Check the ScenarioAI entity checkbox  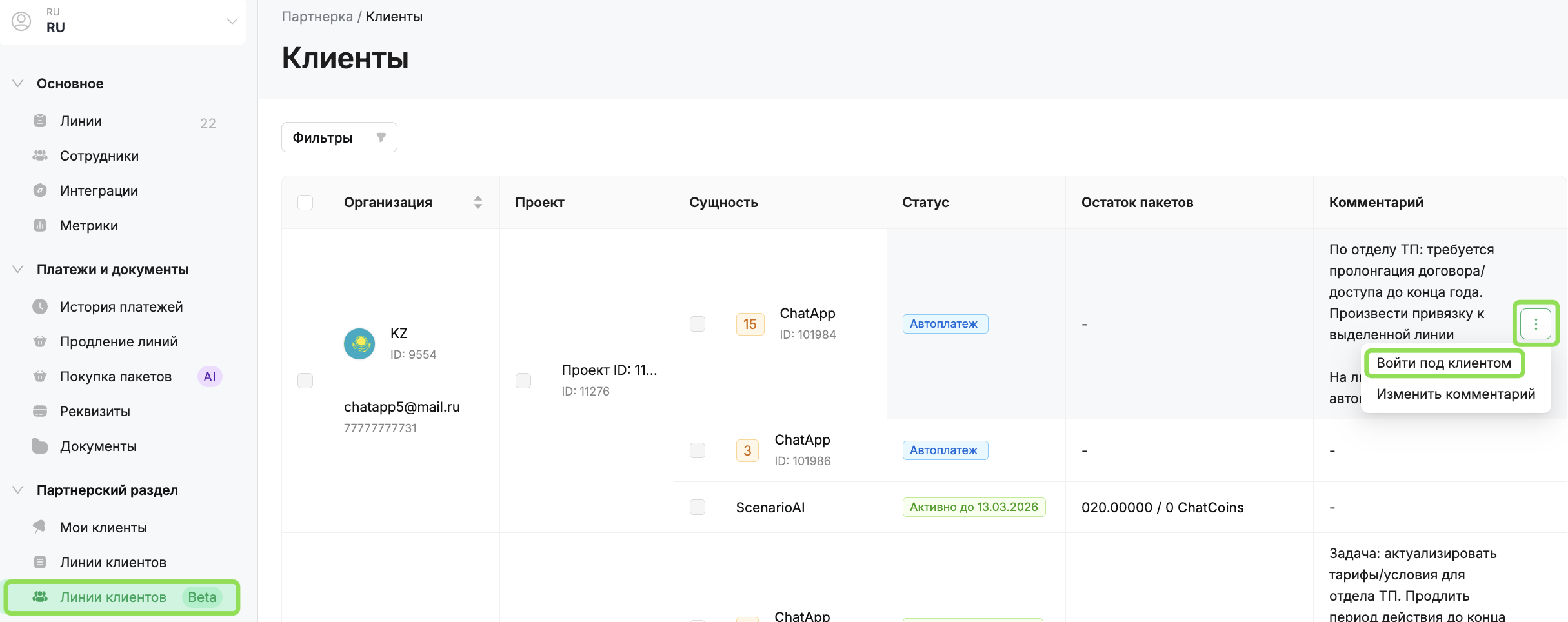(698, 507)
